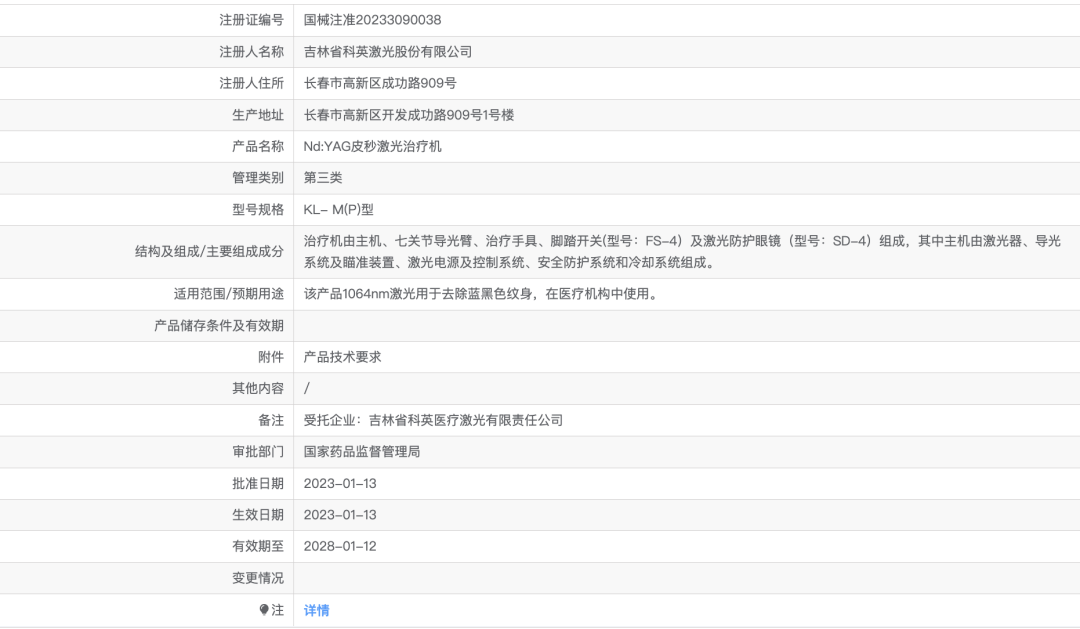Click the 生产地址 label
Image resolution: width=1080 pixels, height=629 pixels.
258,115
